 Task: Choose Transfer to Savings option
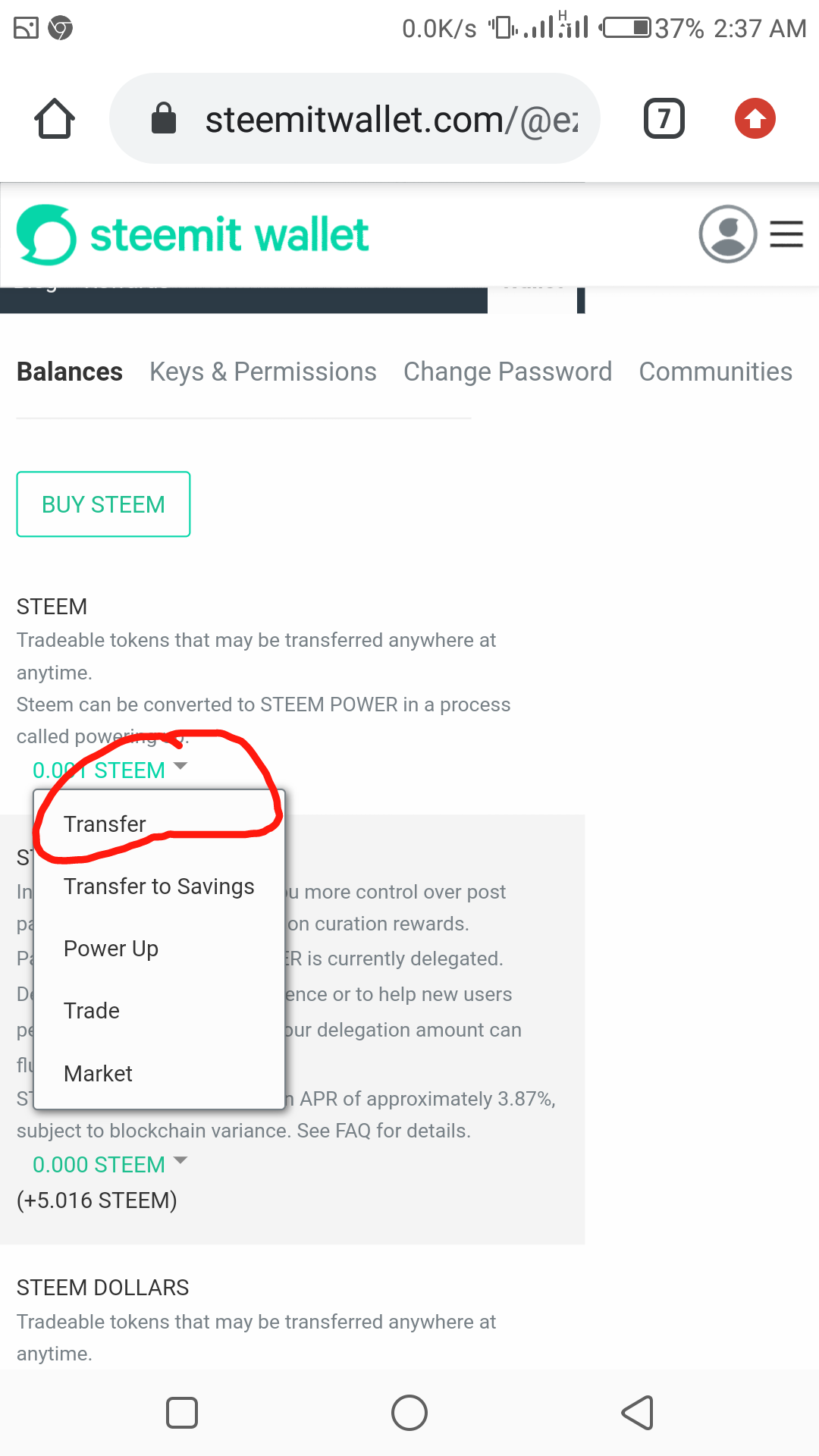pos(159,886)
